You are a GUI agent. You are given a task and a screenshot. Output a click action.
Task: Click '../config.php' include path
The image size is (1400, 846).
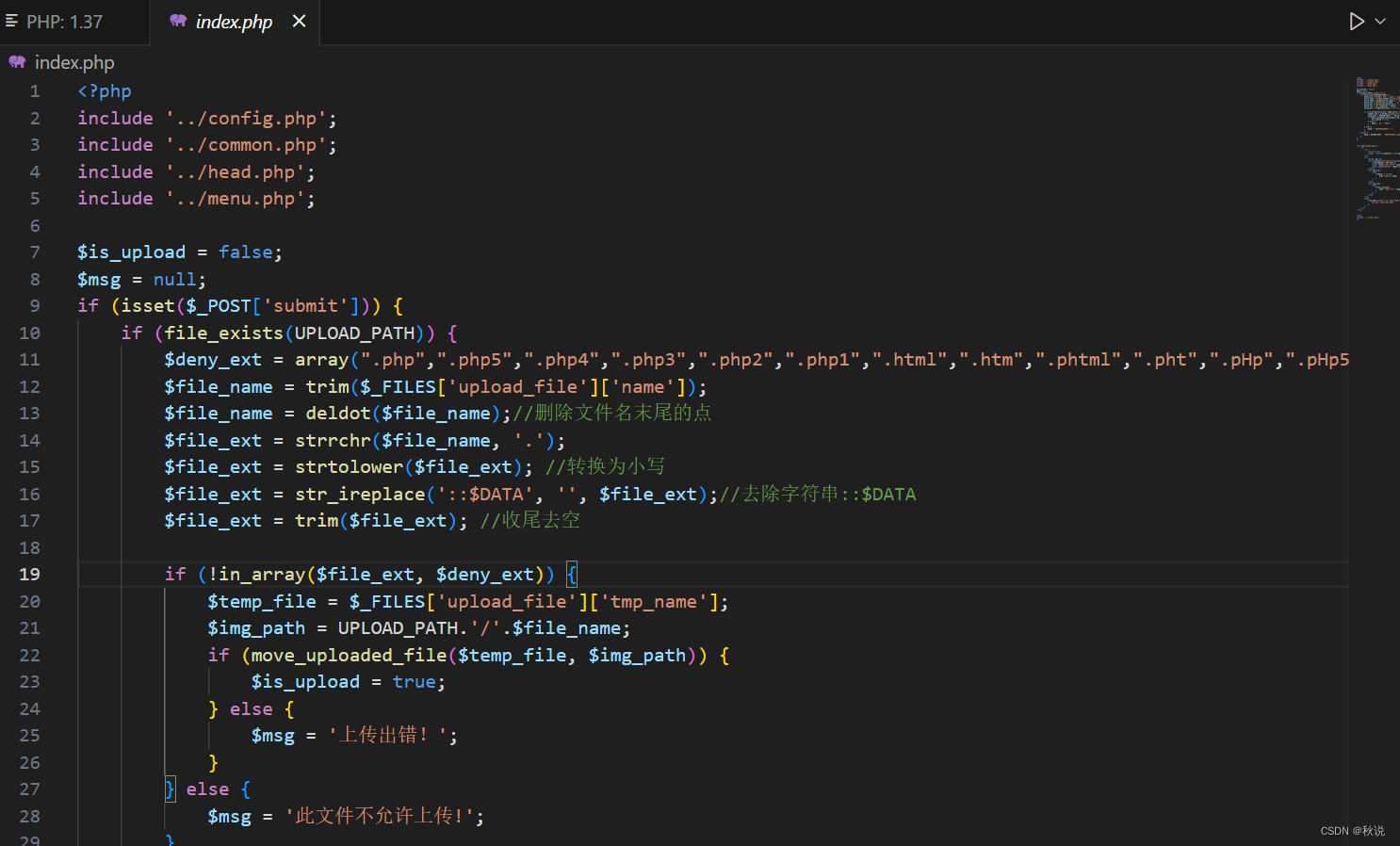[x=246, y=119]
